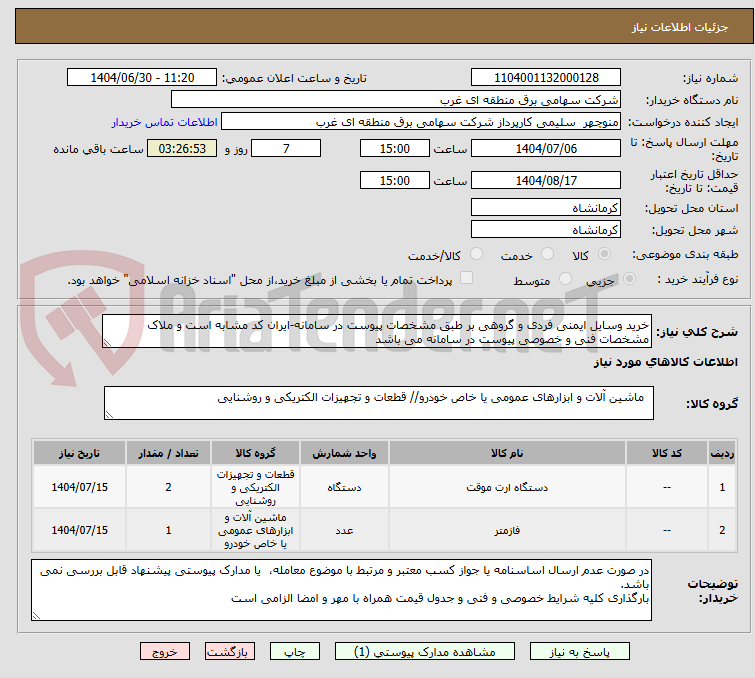Click the remaining days field showing 7

(286, 148)
